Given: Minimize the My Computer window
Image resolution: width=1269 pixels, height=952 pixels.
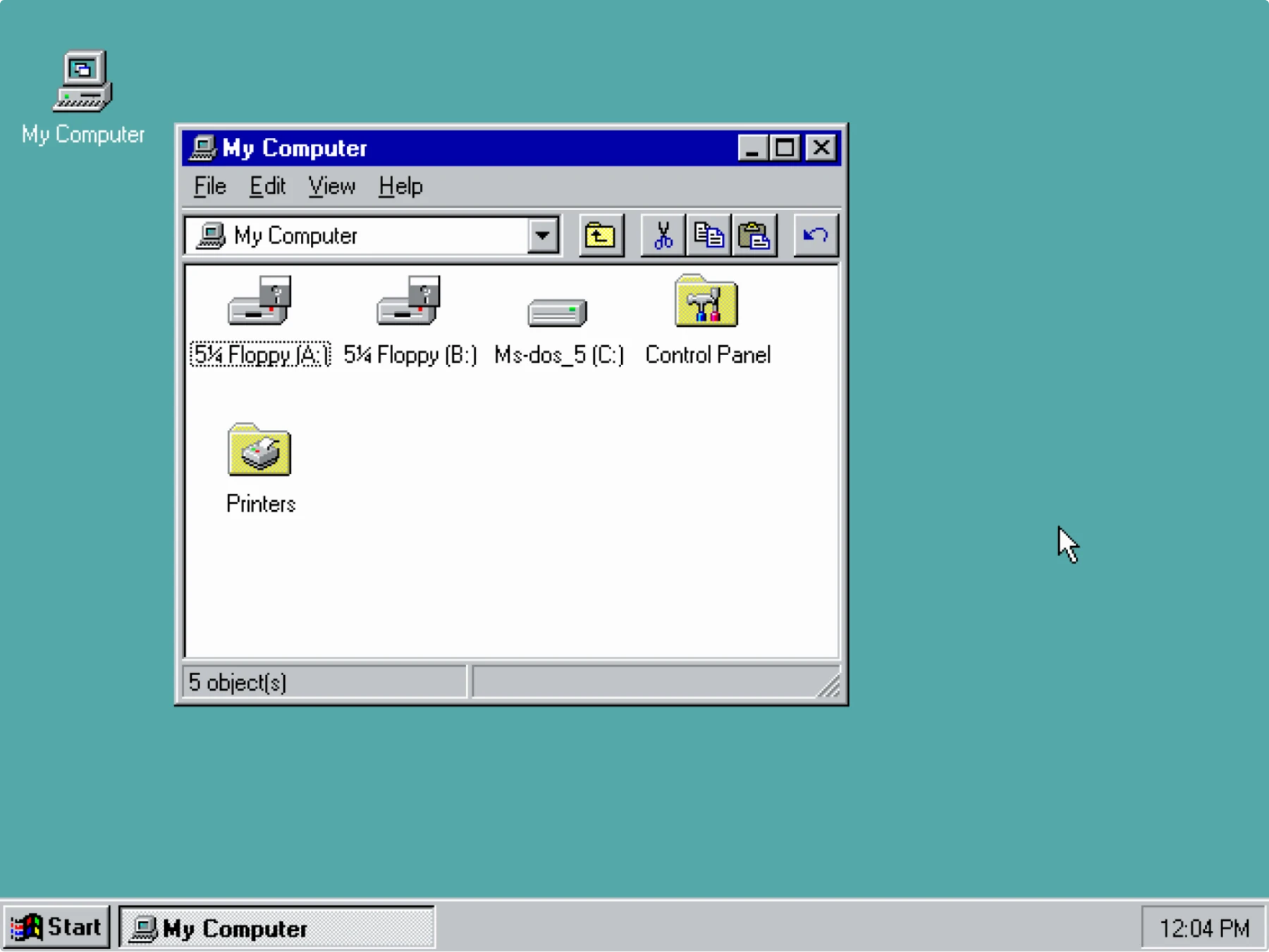Looking at the screenshot, I should 752,148.
